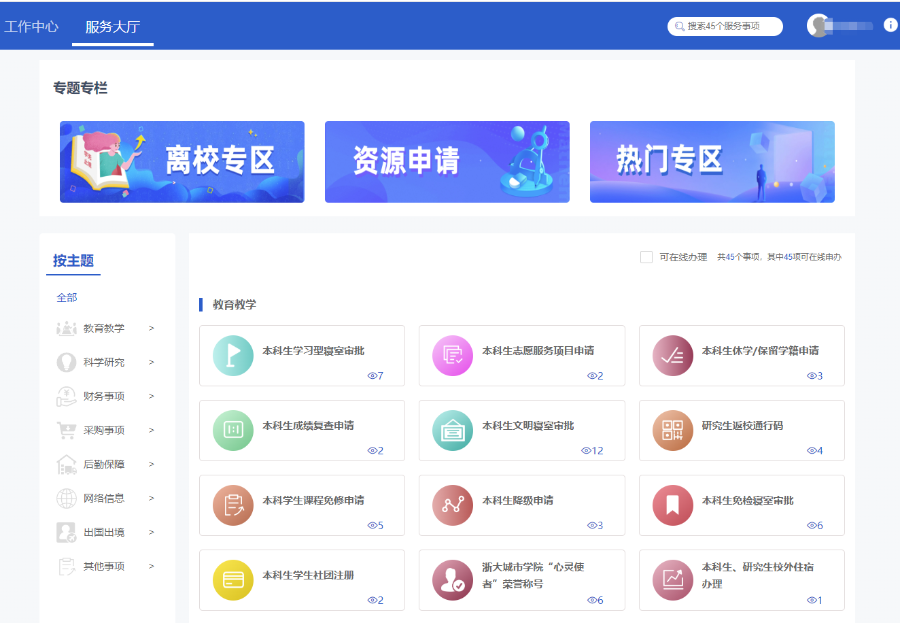Open the 离校专区 banner
900x623 pixels.
(182, 162)
